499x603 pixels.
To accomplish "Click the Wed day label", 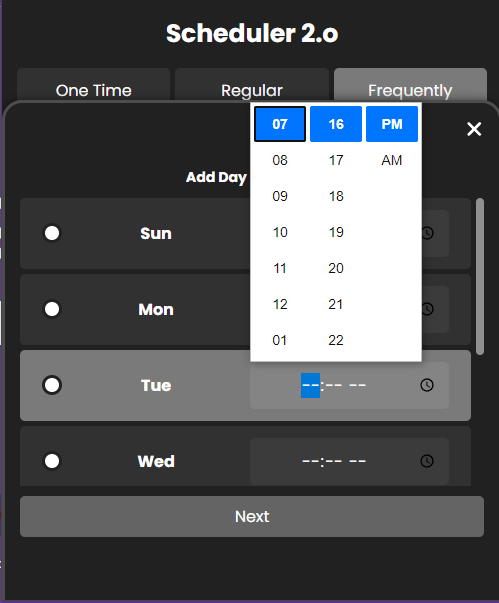I will coord(156,461).
